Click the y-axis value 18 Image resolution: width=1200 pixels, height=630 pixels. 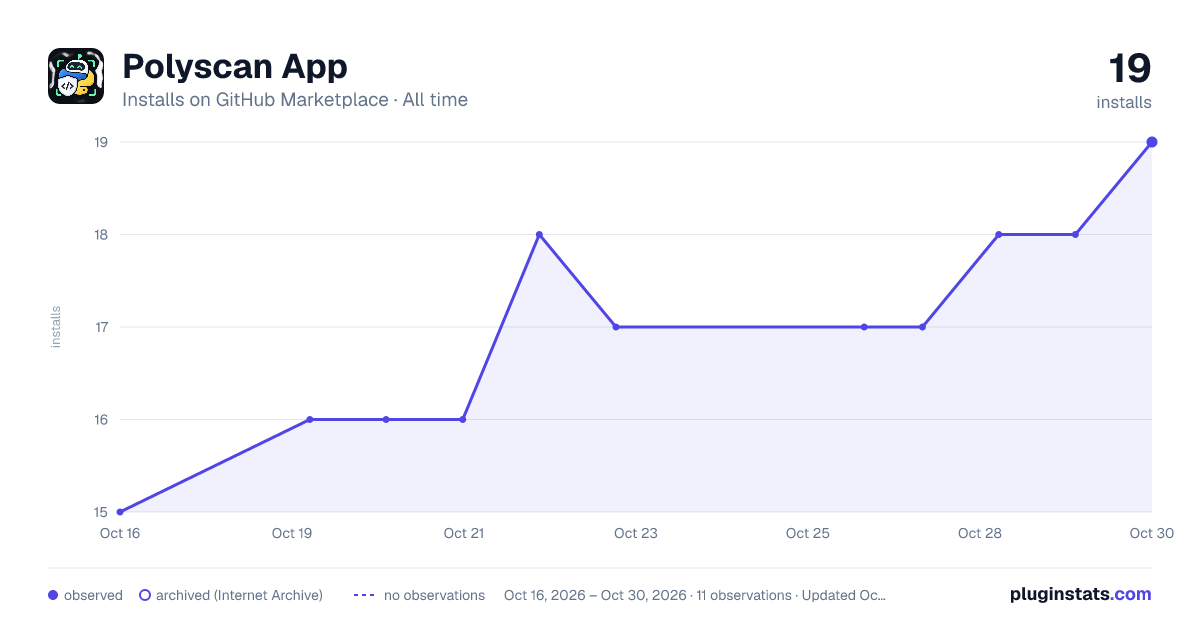[x=101, y=235]
